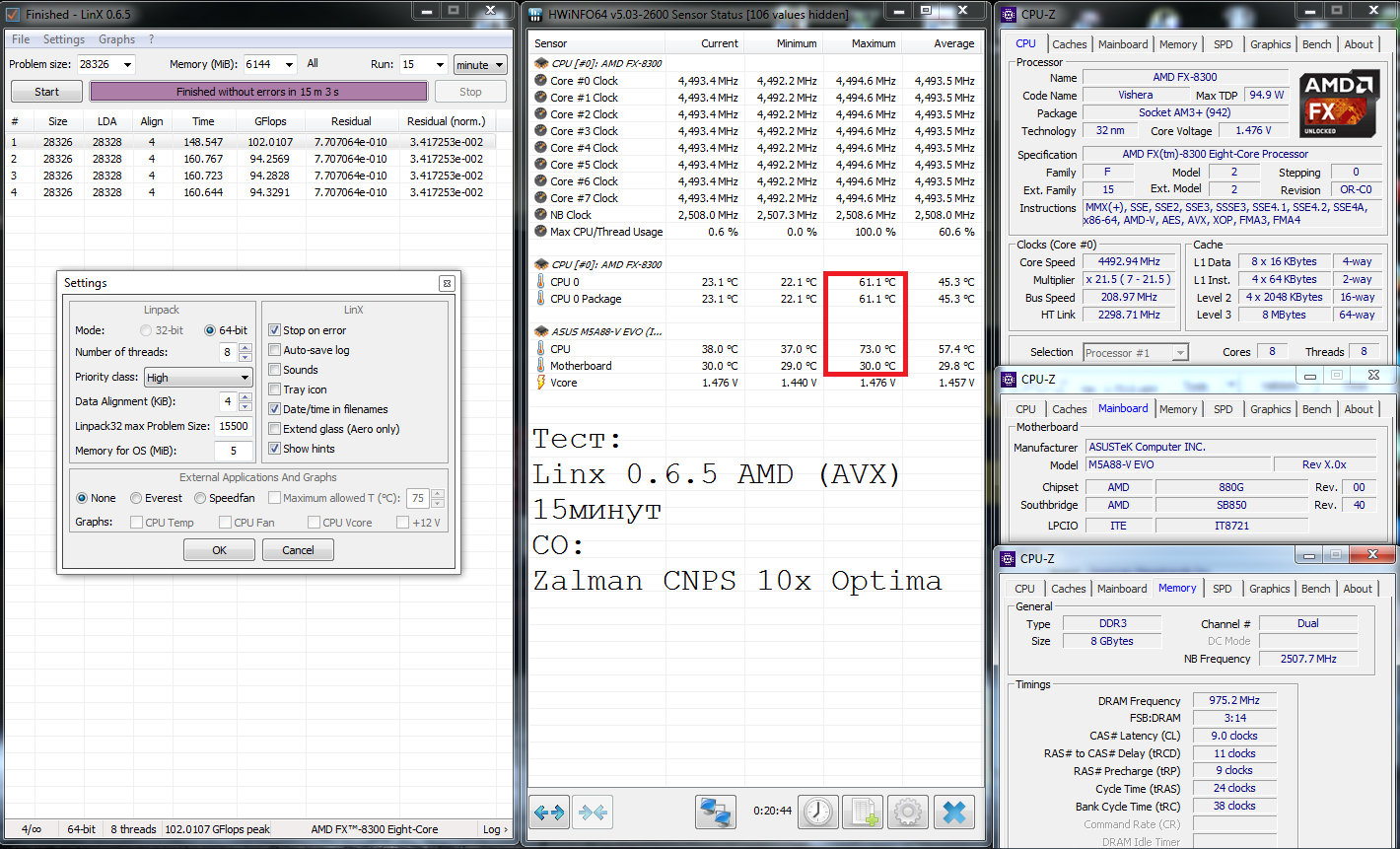Collapse sensor columns with HWiNFO inward arrows button
1400x849 pixels.
[595, 813]
